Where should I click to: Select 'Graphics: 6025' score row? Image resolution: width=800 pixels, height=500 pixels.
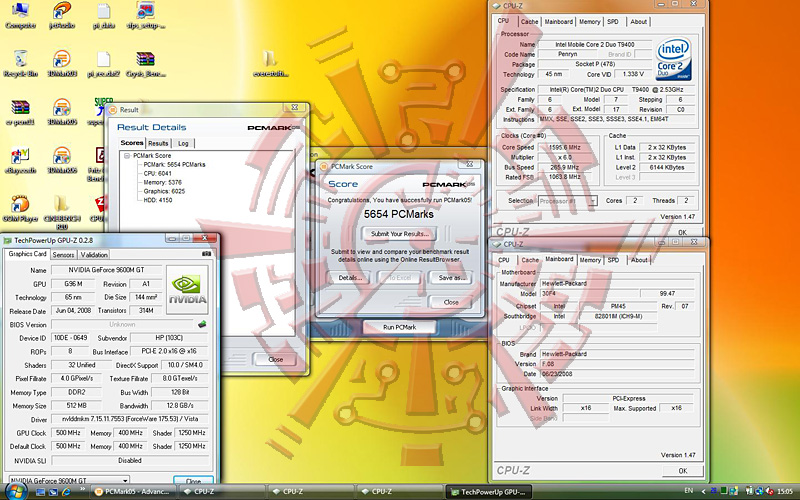coord(164,191)
